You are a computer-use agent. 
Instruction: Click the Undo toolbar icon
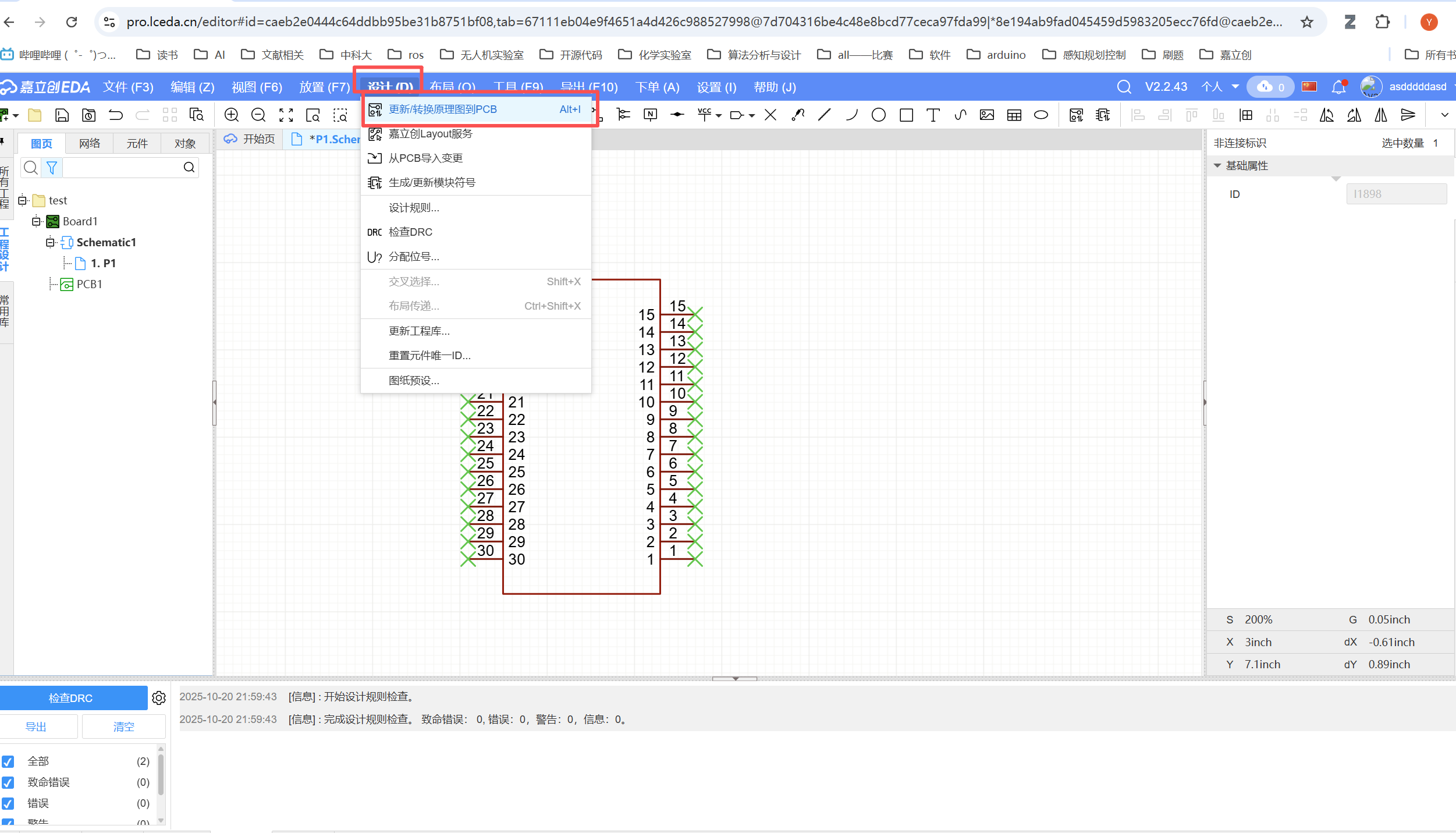pos(116,115)
